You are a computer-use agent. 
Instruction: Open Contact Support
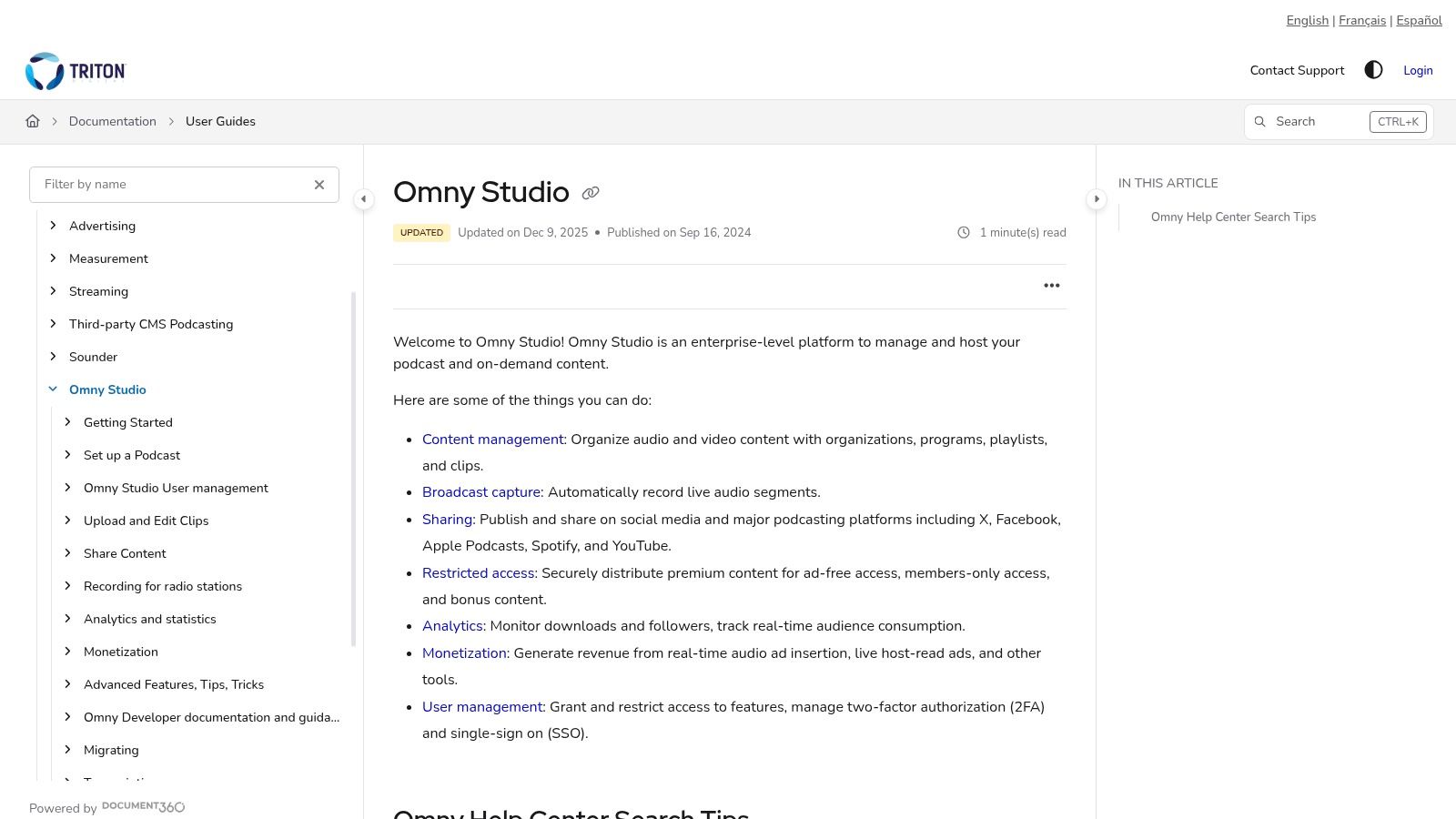pyautogui.click(x=1297, y=70)
